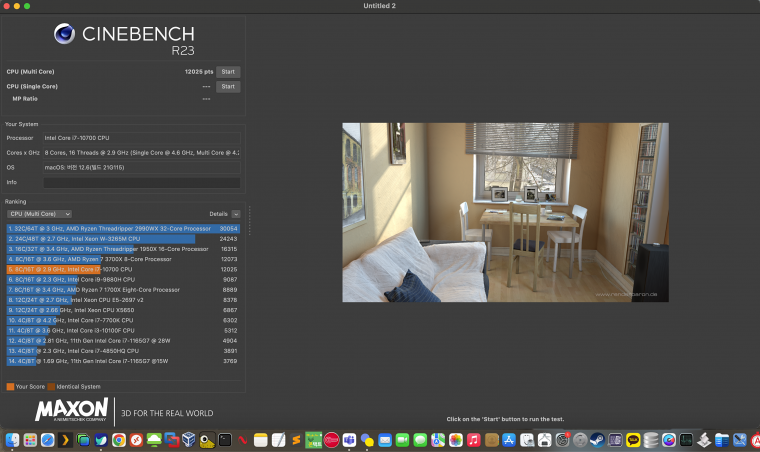Open Launchpad from the dock
The image size is (760, 452).
click(x=30, y=440)
